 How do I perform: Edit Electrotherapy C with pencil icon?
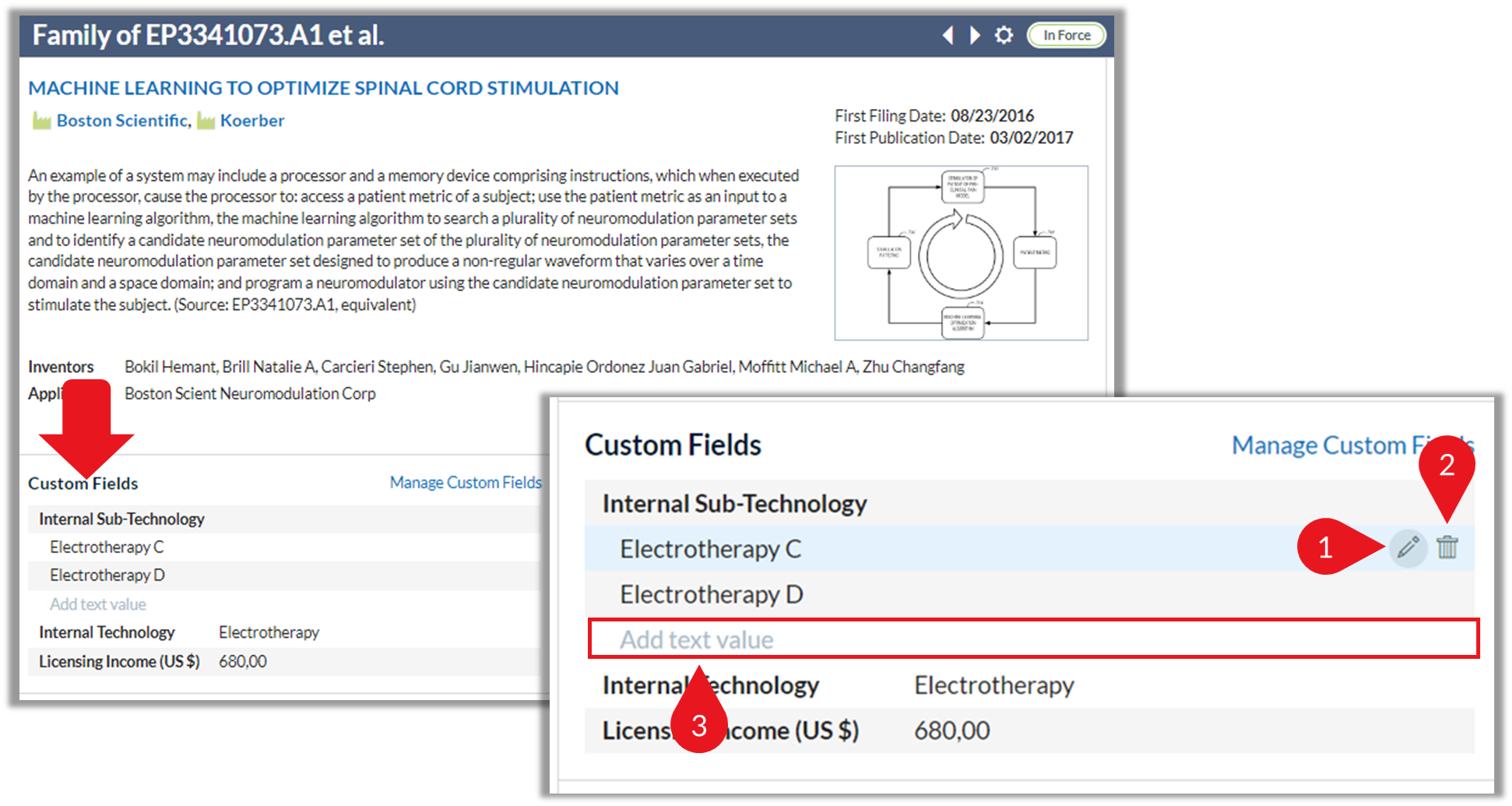1408,547
